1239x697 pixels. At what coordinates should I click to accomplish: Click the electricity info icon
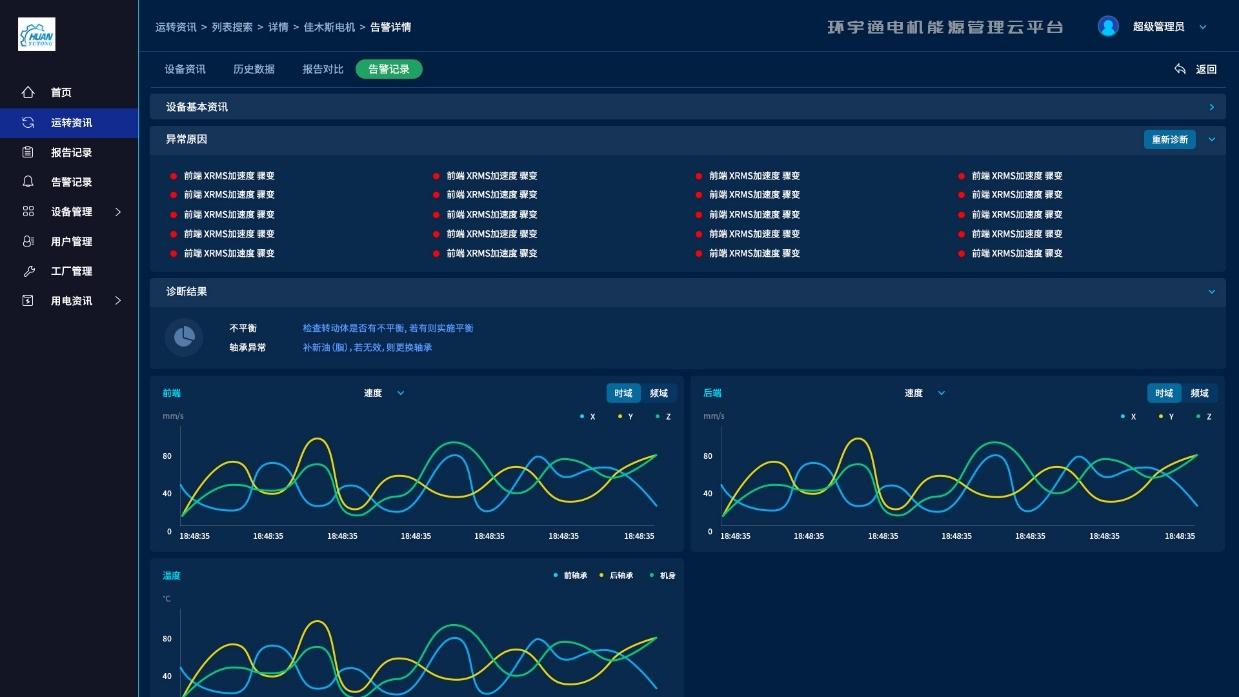[28, 300]
